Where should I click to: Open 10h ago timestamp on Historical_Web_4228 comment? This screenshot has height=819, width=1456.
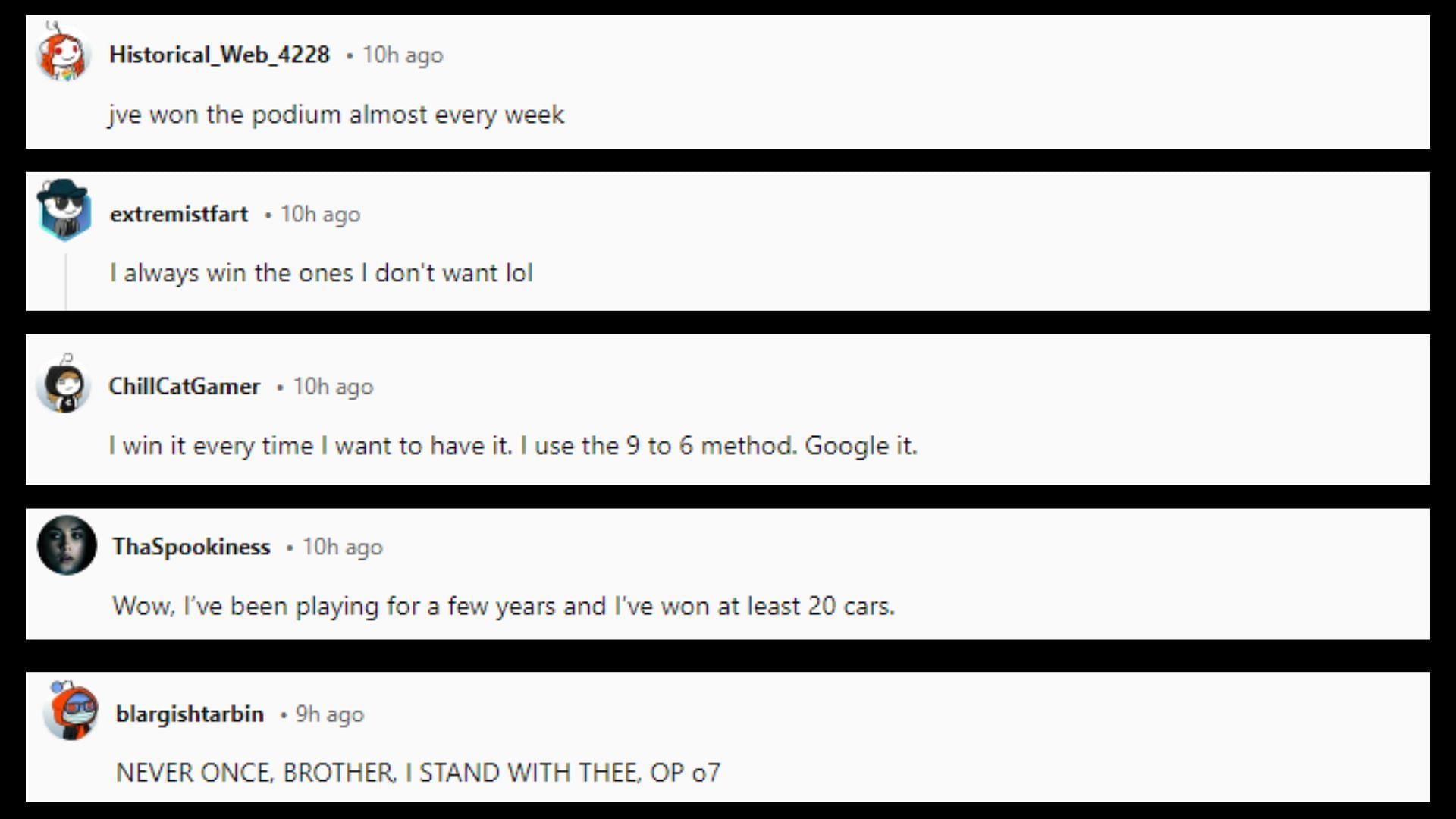[x=403, y=55]
